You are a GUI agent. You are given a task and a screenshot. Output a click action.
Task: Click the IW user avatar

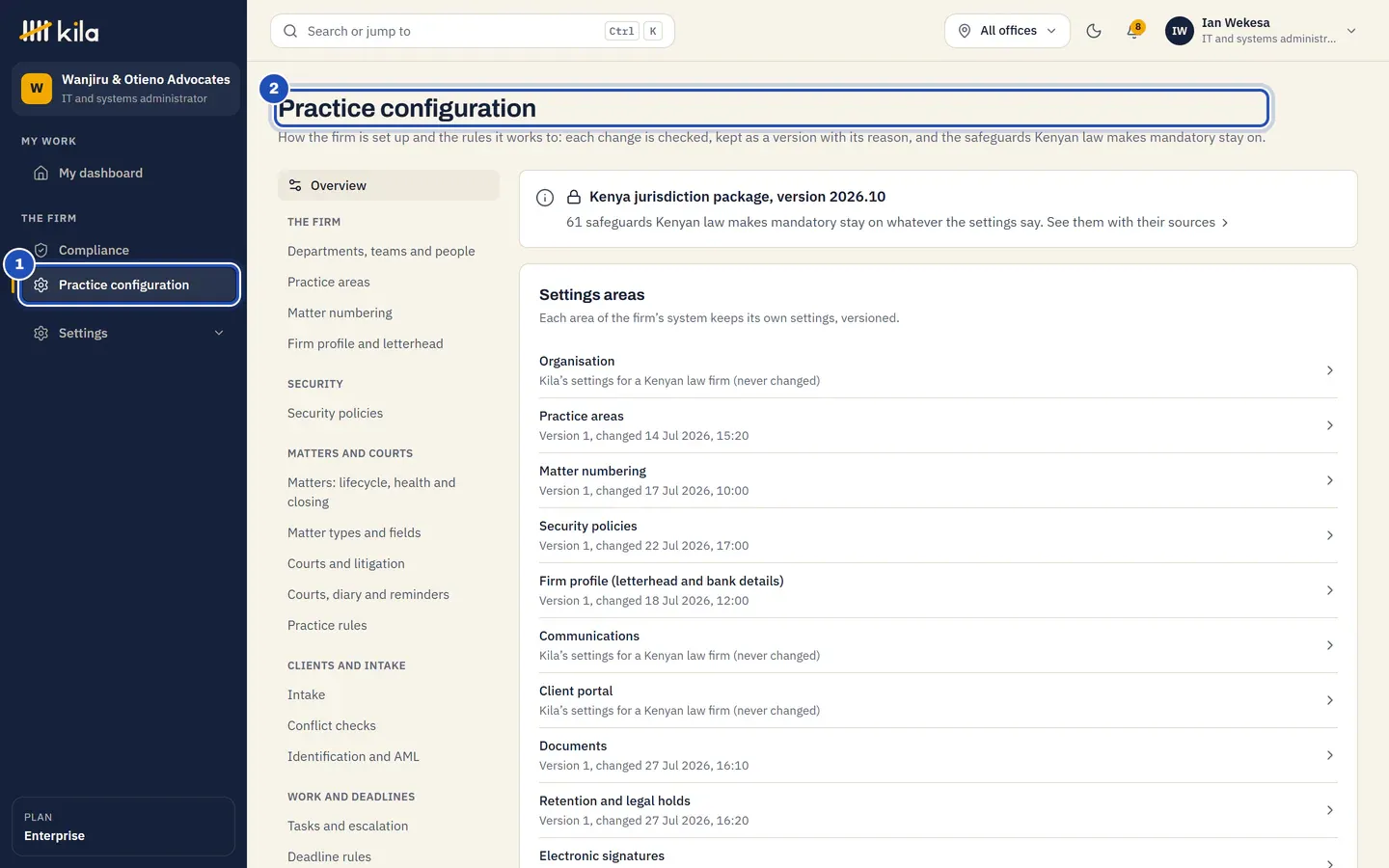[1180, 31]
